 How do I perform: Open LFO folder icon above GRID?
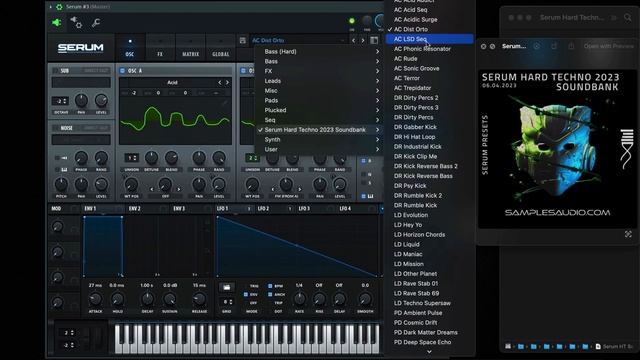tap(227, 287)
